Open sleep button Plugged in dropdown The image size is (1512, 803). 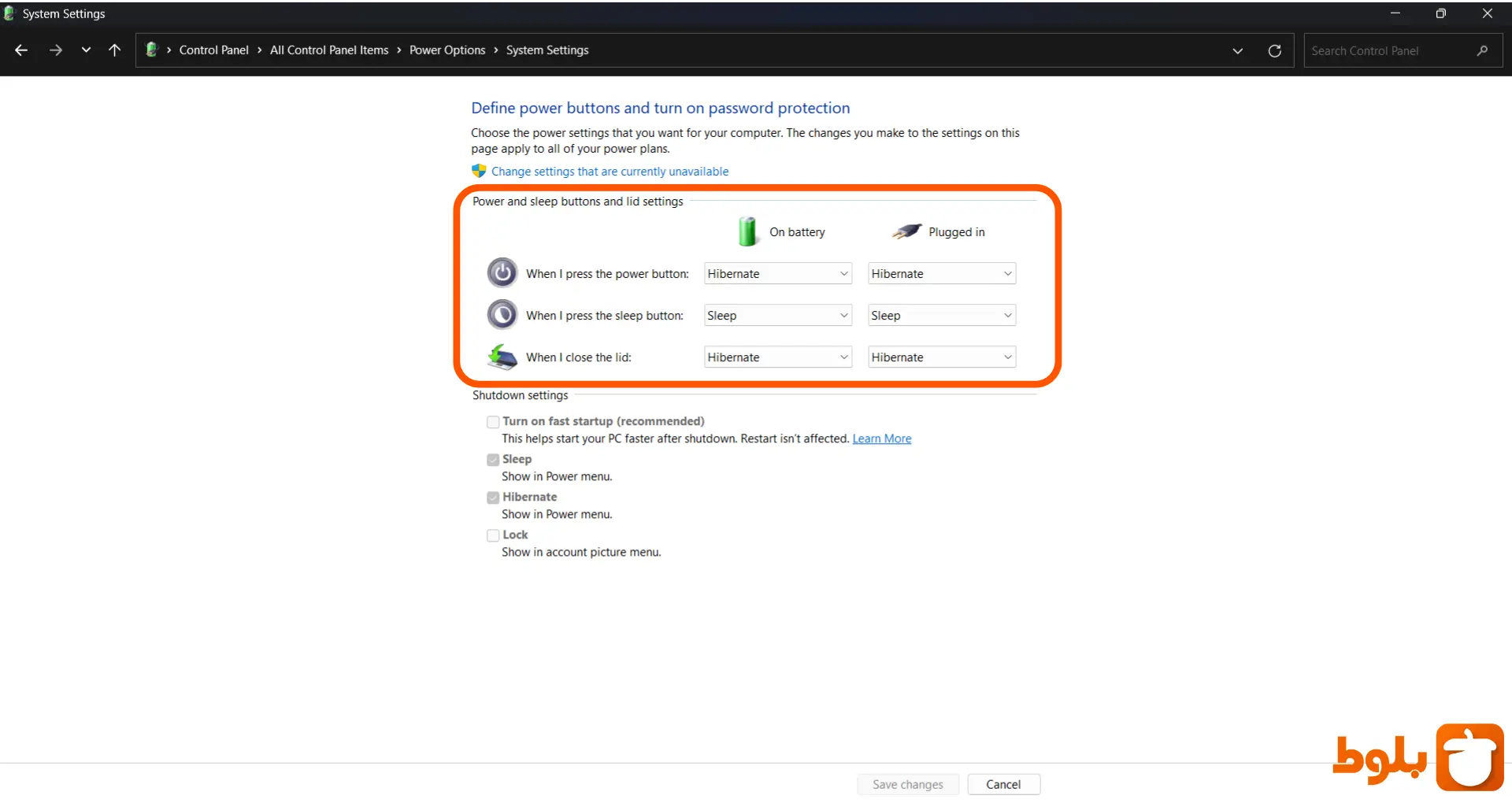(941, 316)
